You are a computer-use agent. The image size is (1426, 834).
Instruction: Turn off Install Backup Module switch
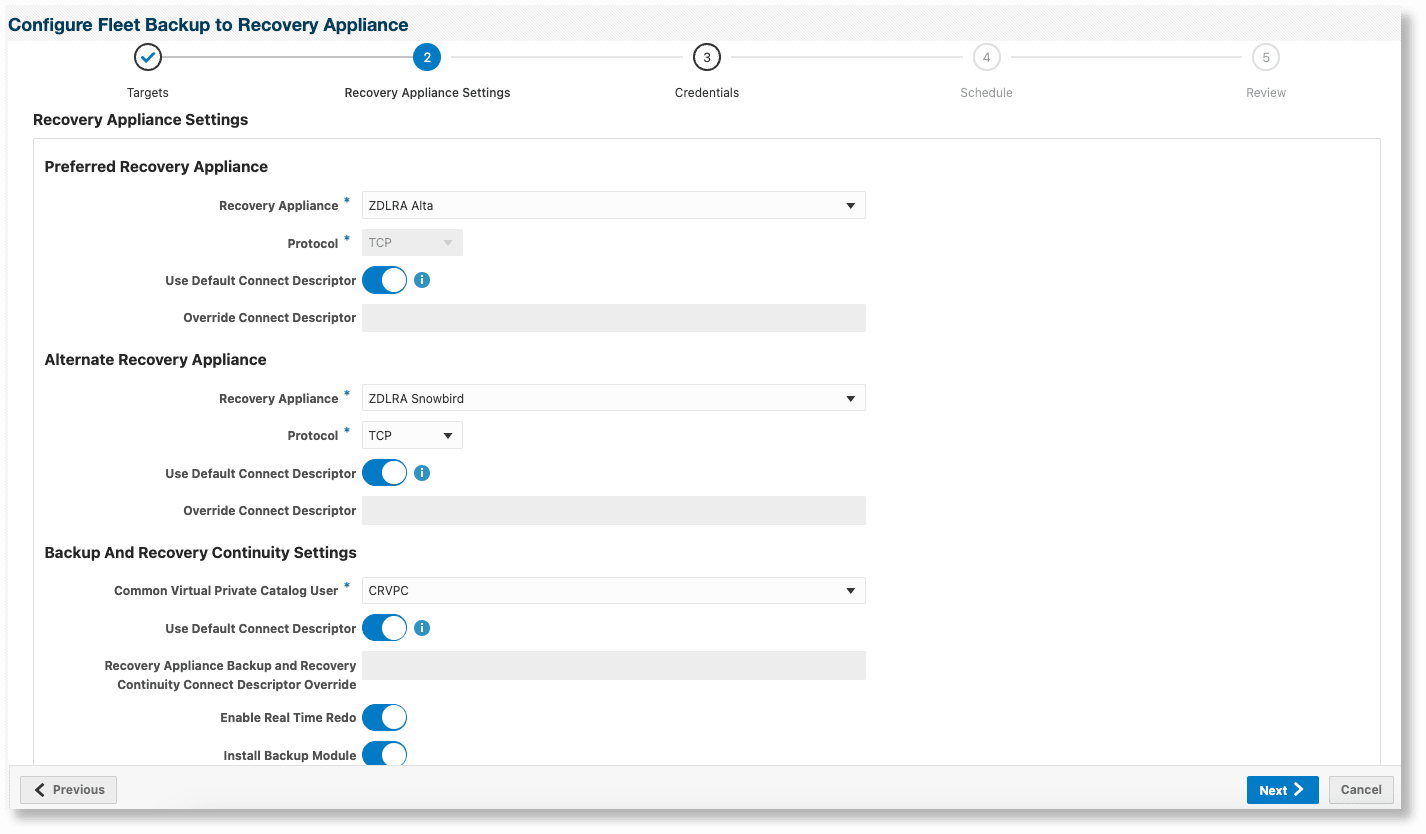pos(384,754)
